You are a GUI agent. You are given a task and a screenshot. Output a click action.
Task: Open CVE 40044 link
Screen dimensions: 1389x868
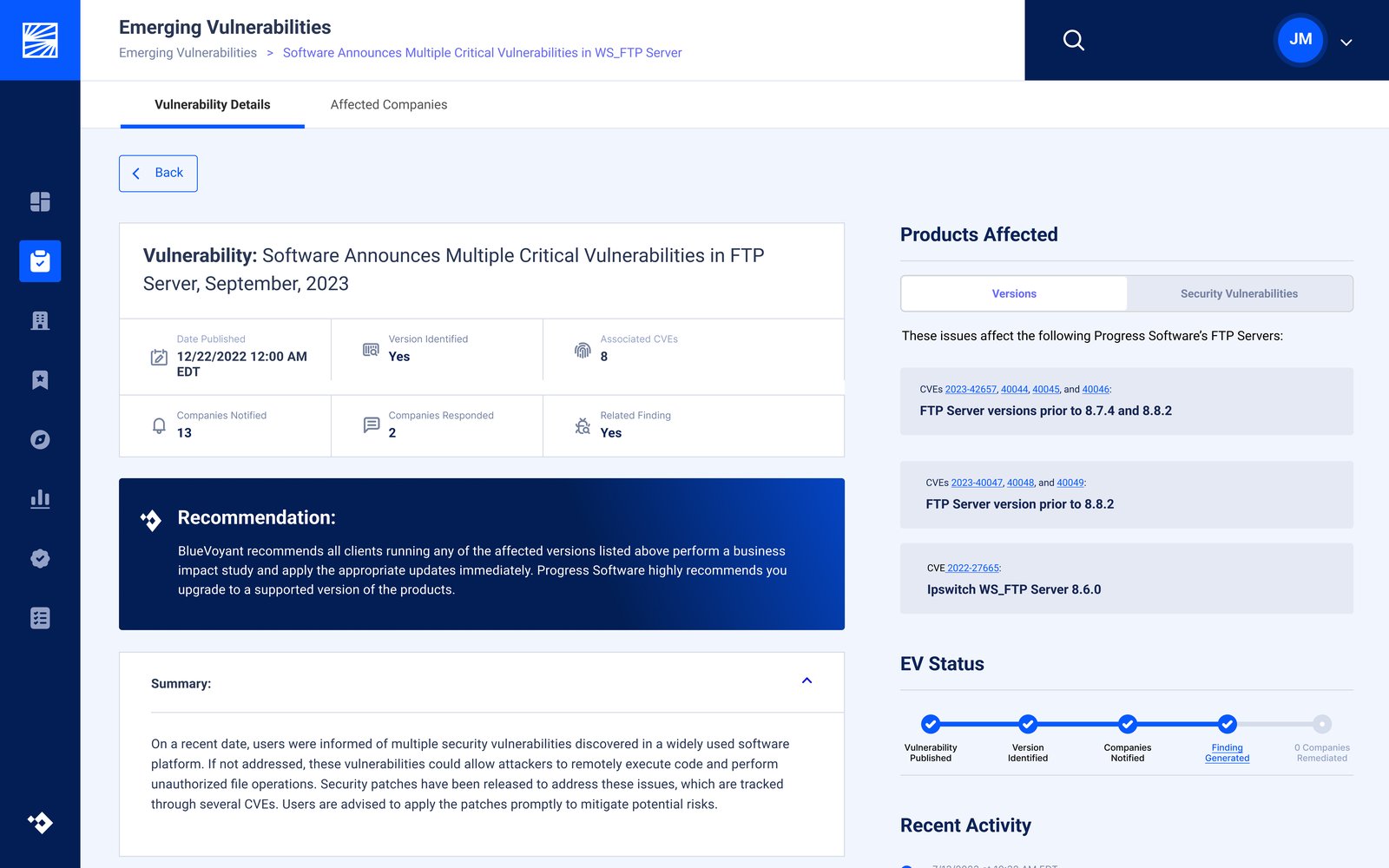1014,390
